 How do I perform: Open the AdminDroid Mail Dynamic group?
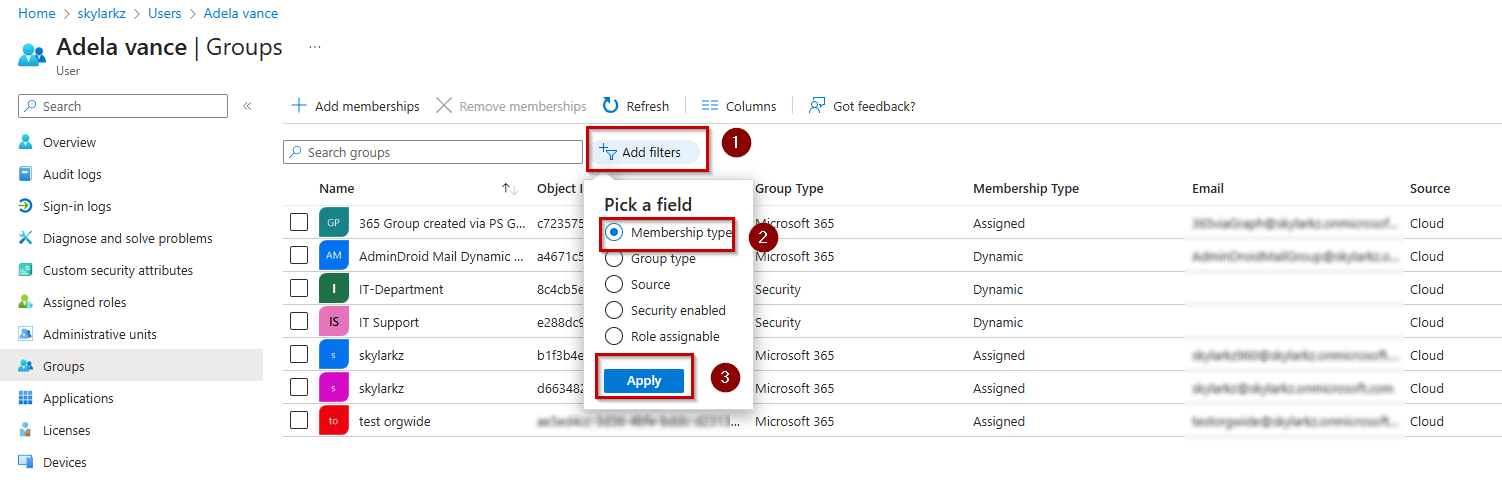441,256
